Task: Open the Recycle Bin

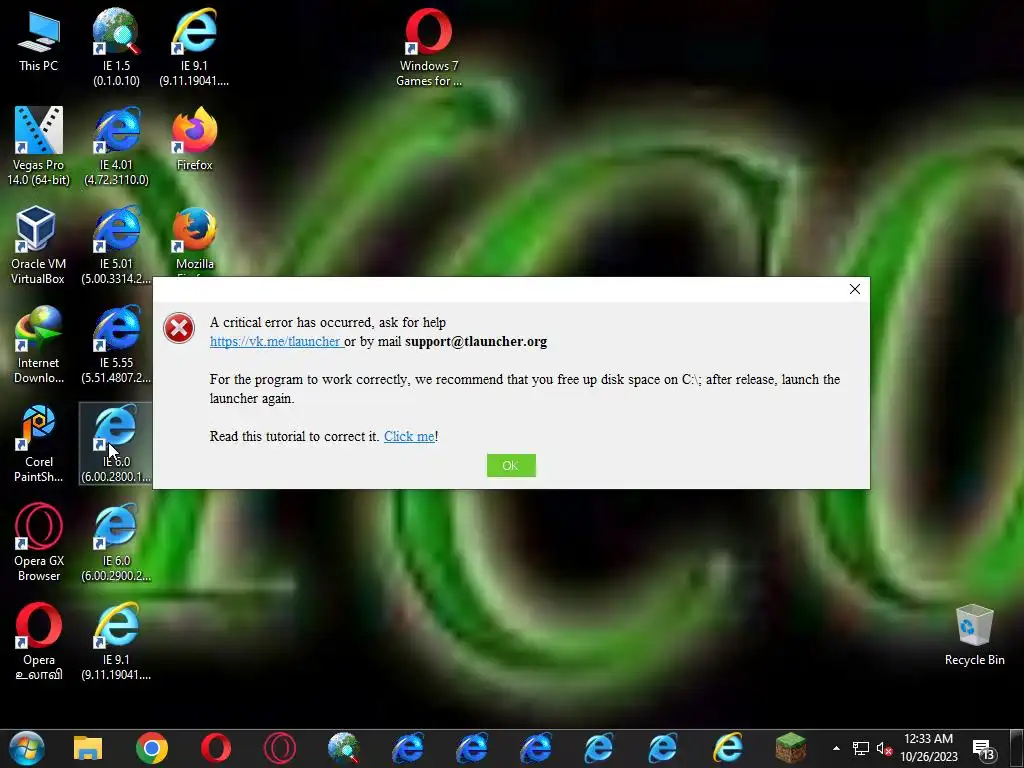Action: click(x=974, y=635)
